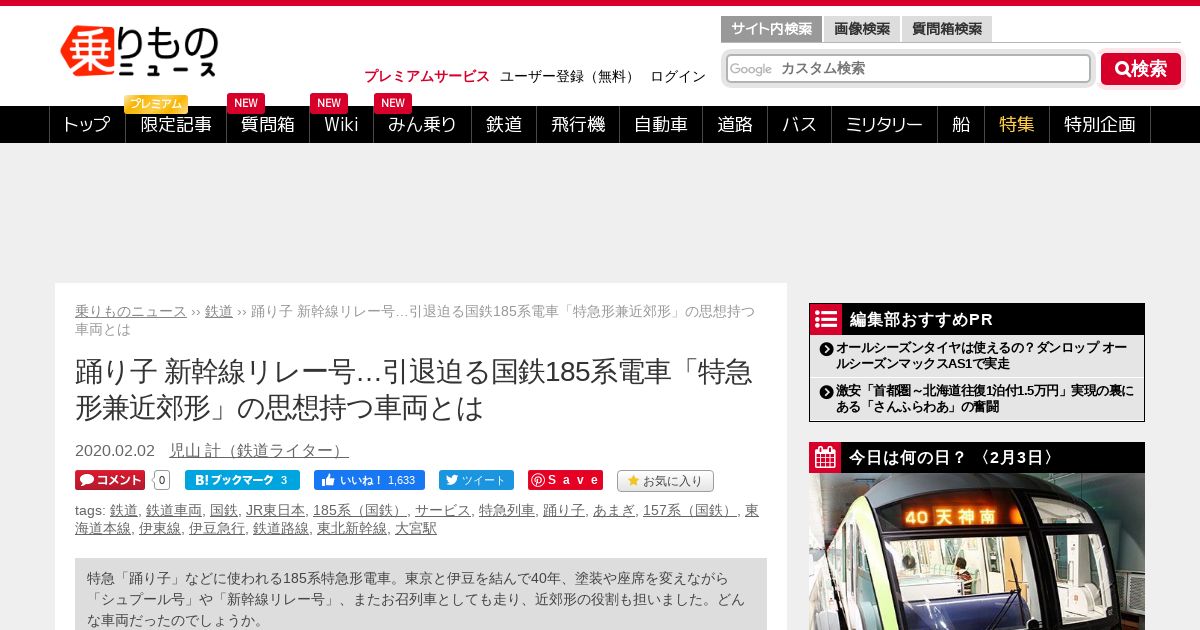Open Wiki in navigation bar
The width and height of the screenshot is (1200, 630).
[x=341, y=124]
